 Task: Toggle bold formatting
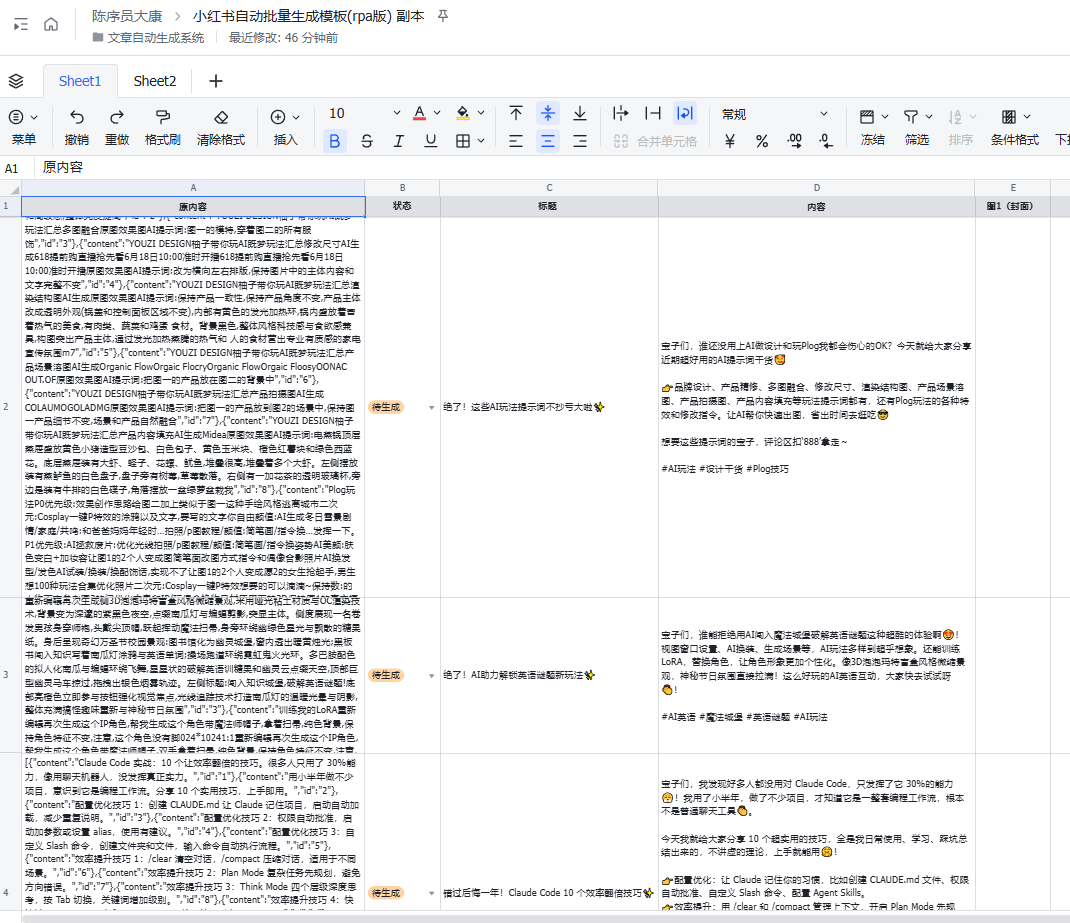(334, 141)
